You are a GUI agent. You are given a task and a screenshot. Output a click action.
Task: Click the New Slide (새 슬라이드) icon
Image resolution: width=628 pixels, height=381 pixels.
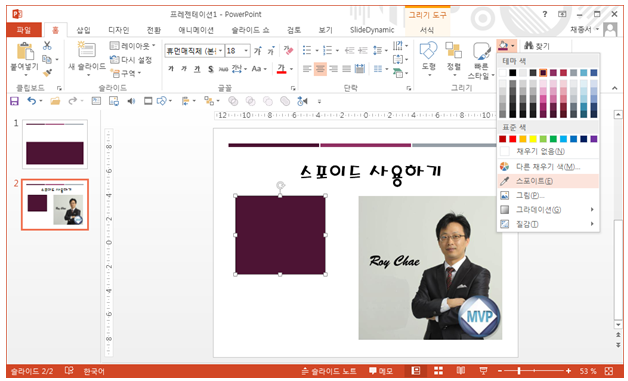(x=86, y=49)
